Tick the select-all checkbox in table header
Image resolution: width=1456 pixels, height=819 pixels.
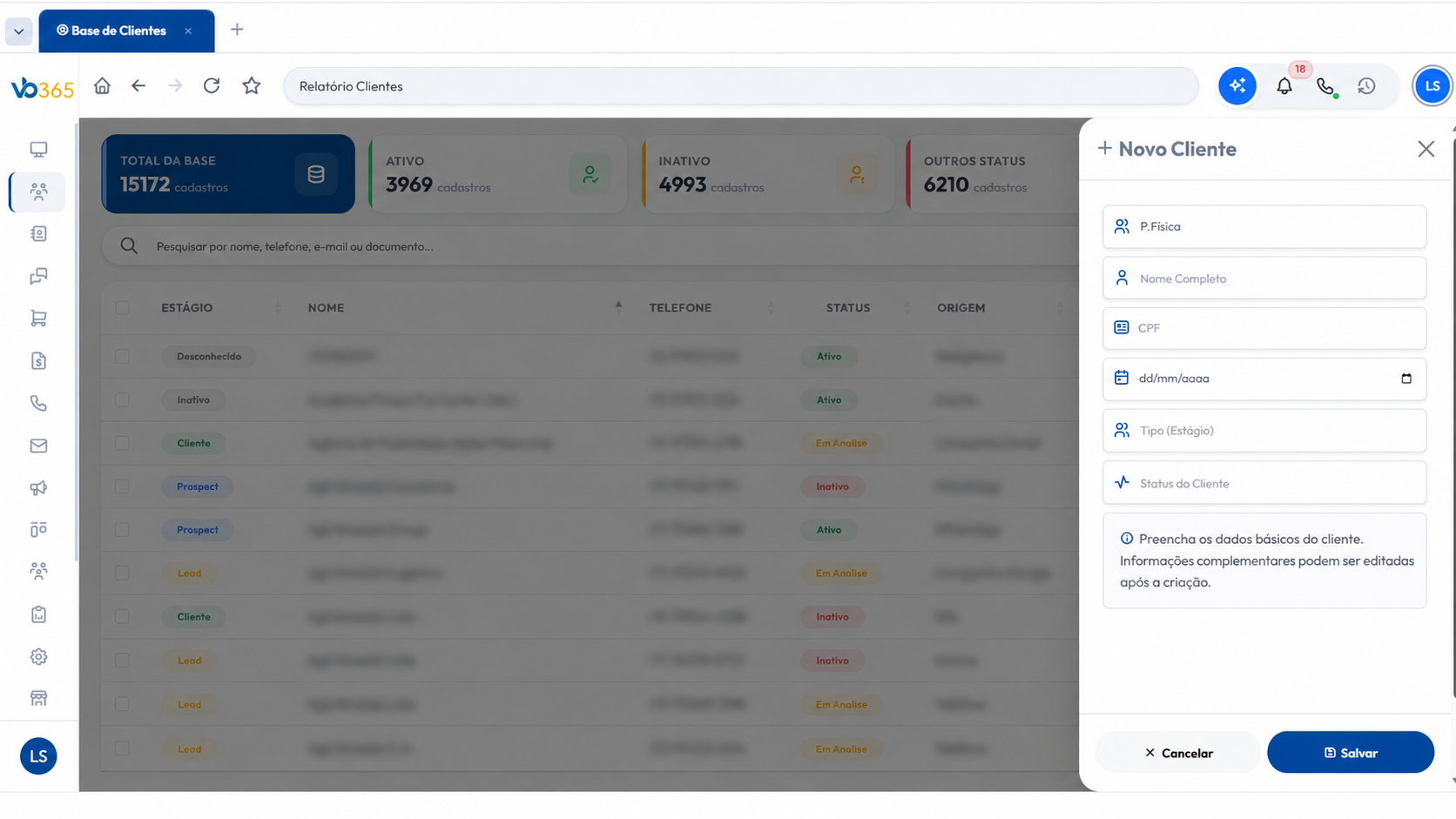click(122, 307)
